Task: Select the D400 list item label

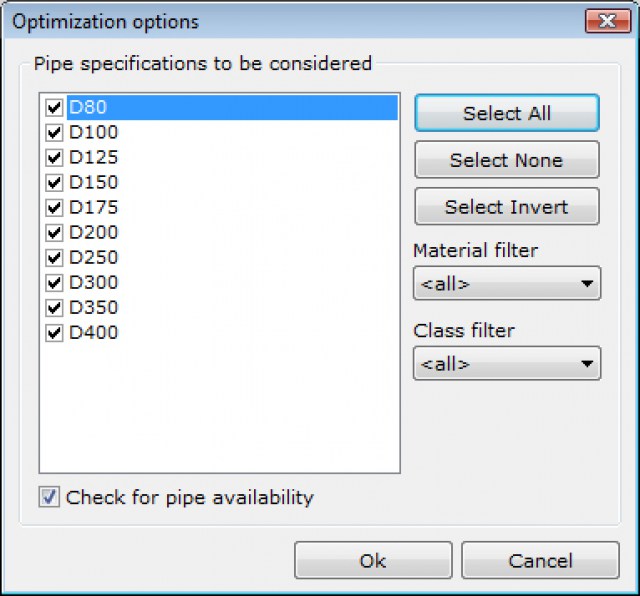Action: click(x=93, y=332)
